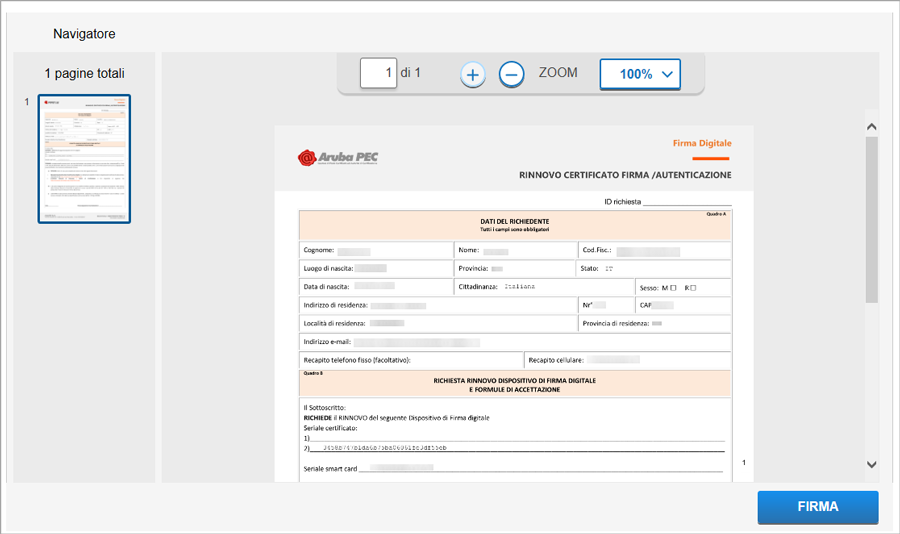Click the 'Luogo di nascita:' label

328,268
